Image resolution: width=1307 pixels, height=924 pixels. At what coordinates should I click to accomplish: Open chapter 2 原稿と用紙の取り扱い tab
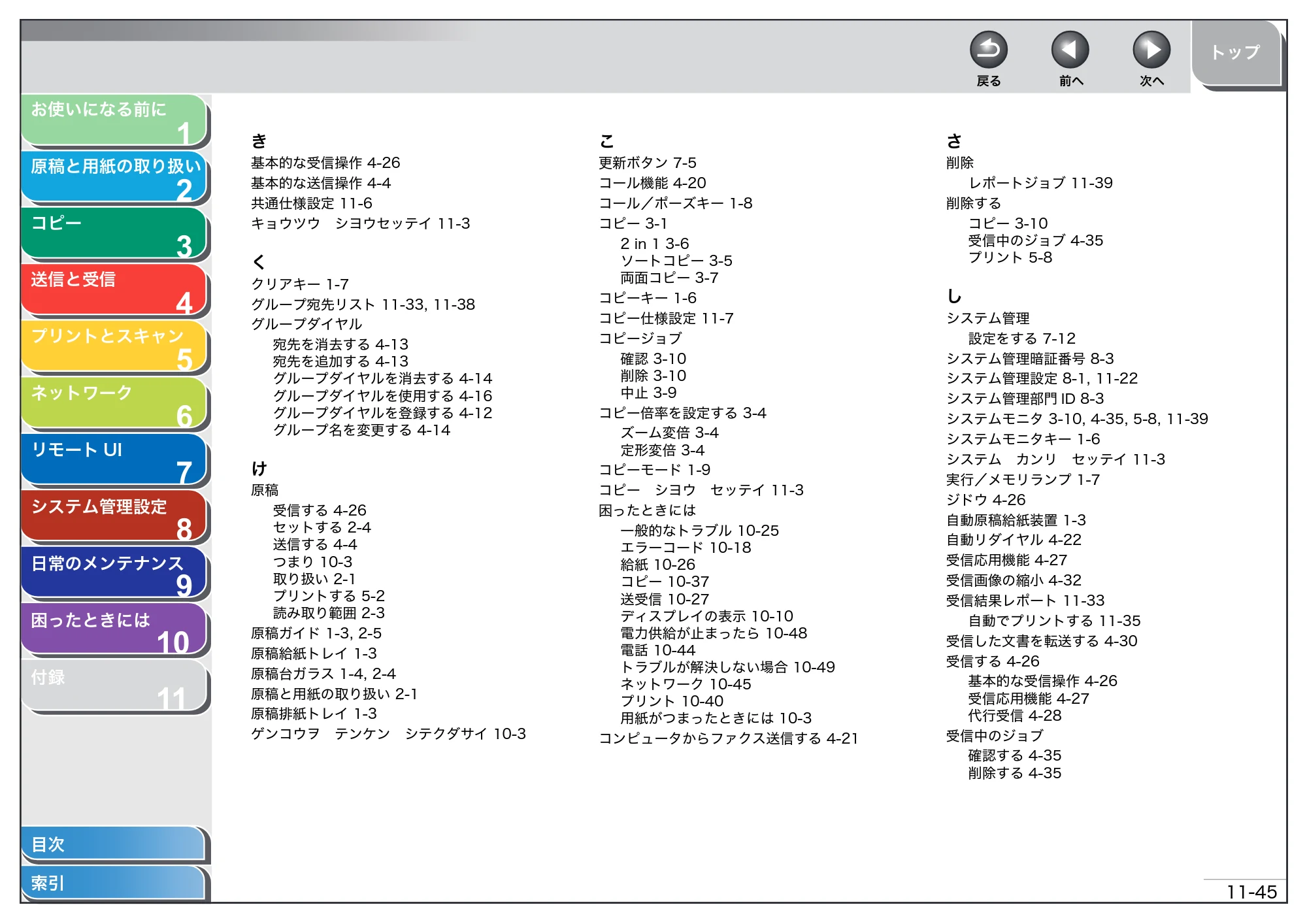pyautogui.click(x=114, y=177)
